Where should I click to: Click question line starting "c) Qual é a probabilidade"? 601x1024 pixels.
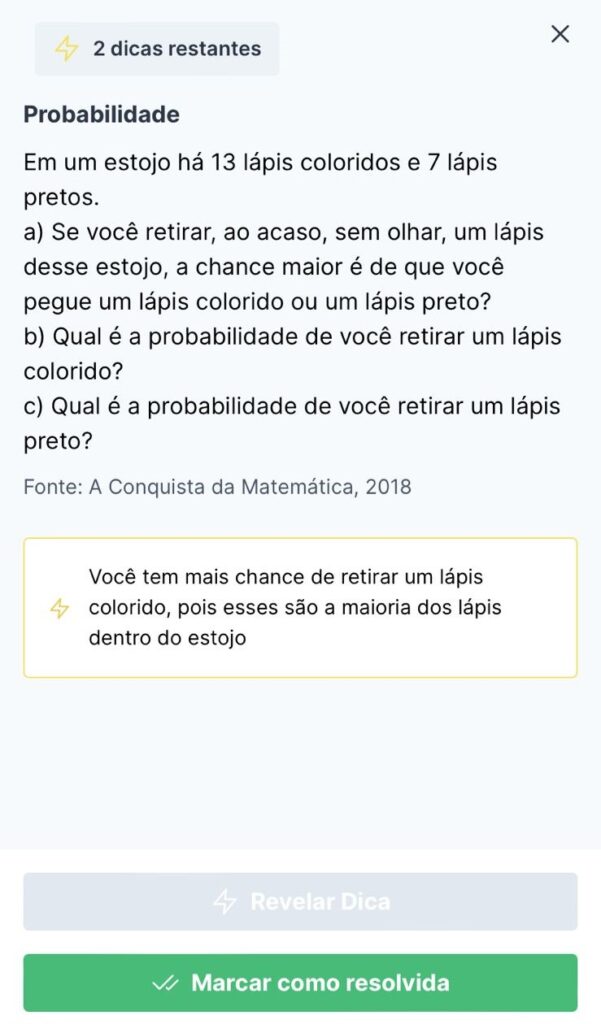pos(291,407)
